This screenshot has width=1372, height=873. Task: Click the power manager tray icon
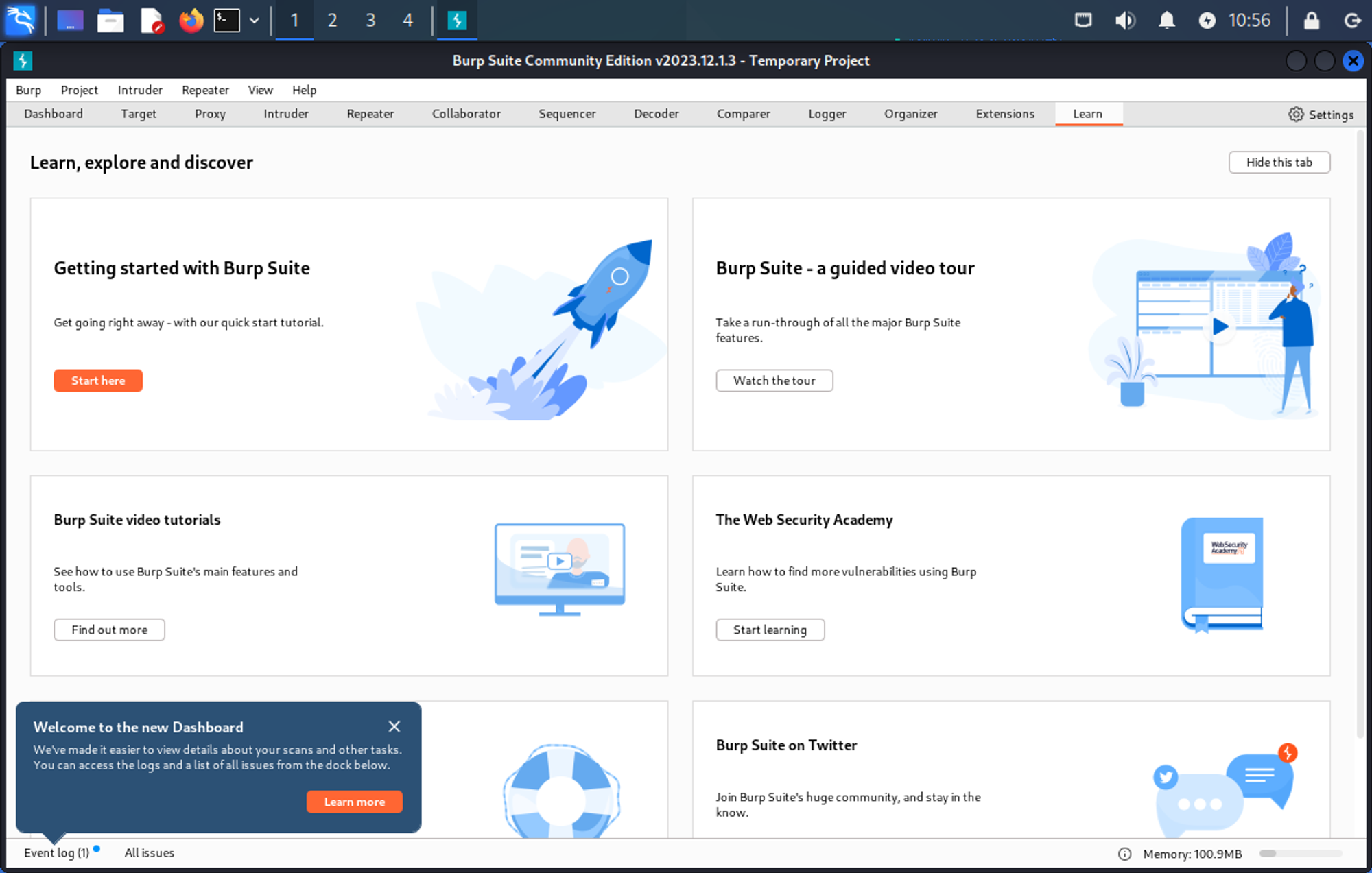[1207, 21]
